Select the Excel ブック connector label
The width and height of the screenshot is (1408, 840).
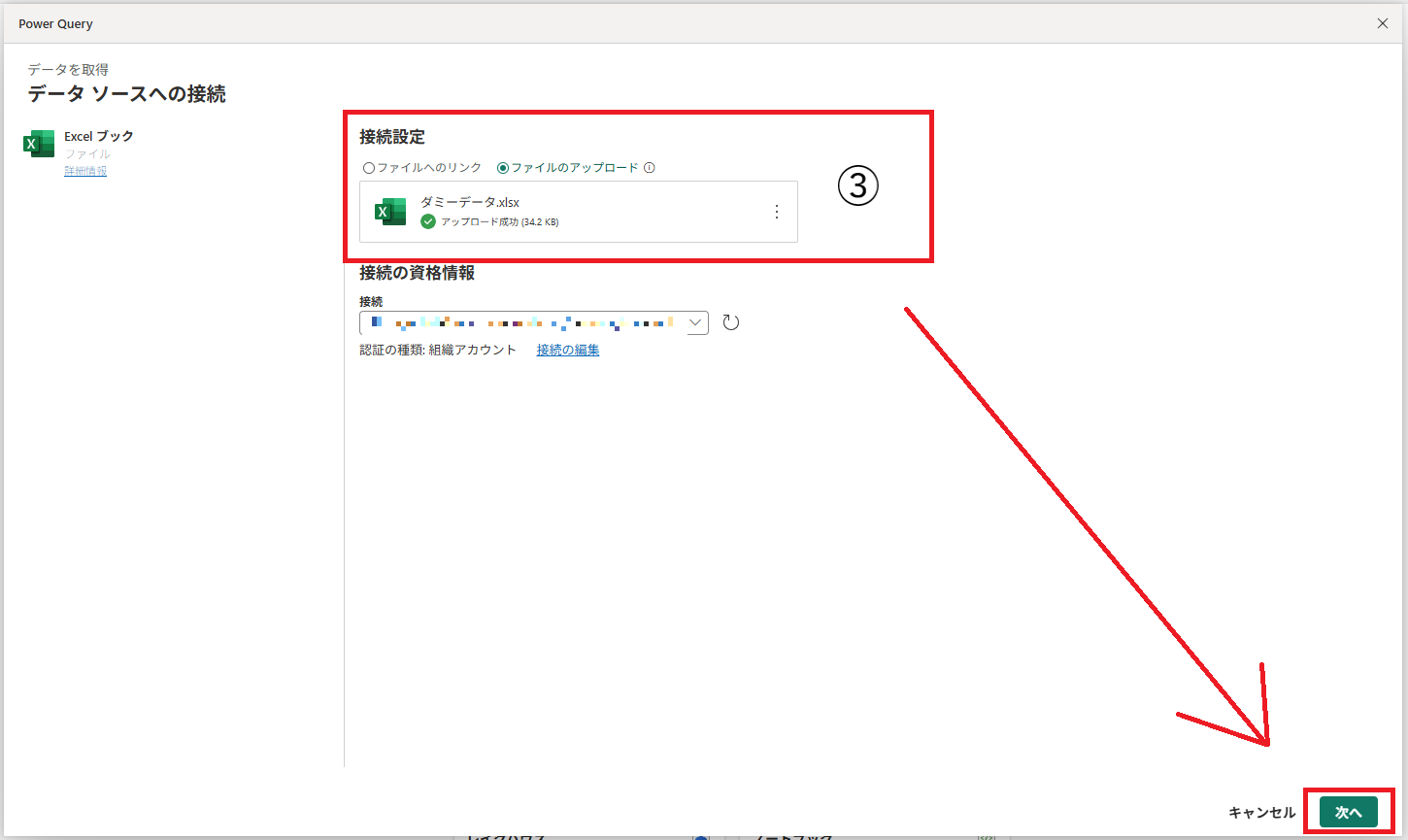click(x=99, y=137)
